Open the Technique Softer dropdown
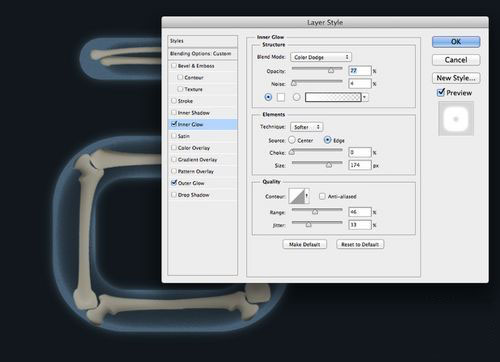 coord(307,127)
